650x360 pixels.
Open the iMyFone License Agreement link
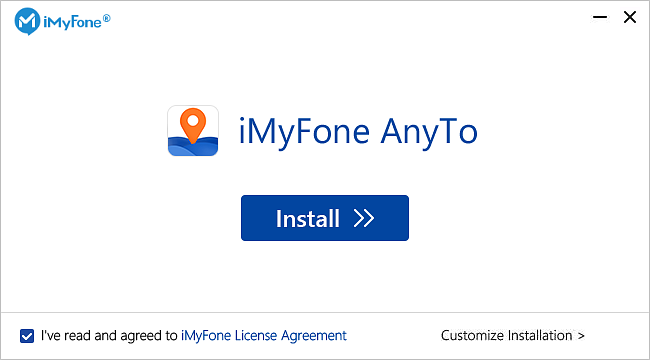tap(264, 335)
